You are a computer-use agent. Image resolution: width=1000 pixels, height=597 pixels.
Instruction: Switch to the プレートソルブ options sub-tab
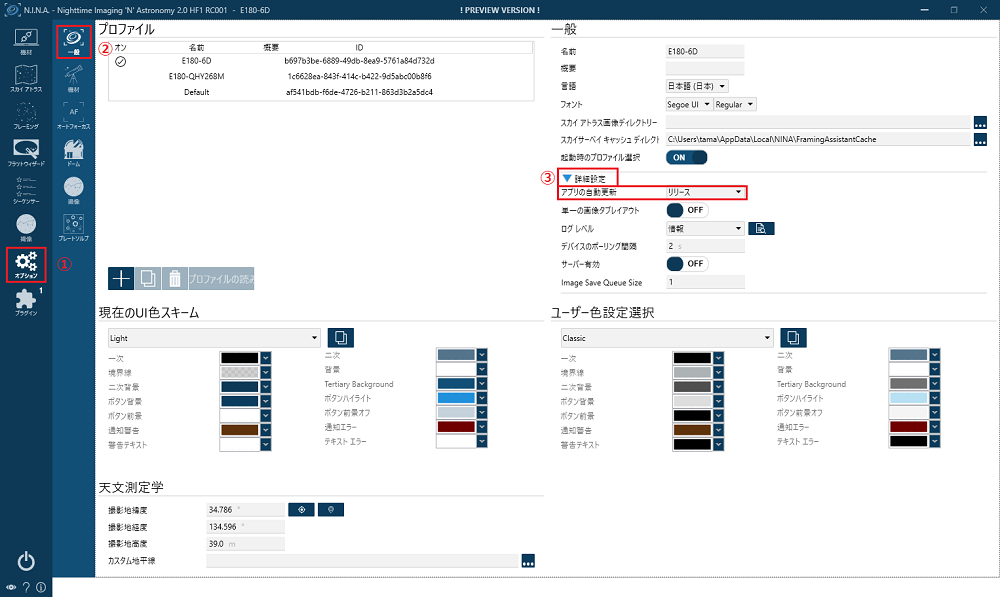point(73,228)
